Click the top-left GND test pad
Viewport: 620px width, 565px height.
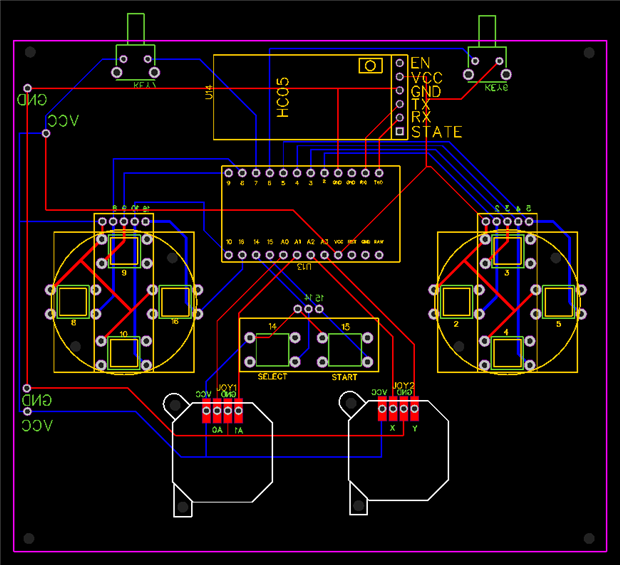[27, 88]
